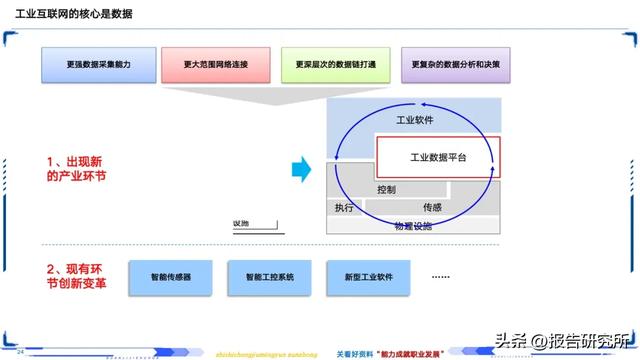
Task: Select the 新型工业软件 box
Action: pos(368,278)
